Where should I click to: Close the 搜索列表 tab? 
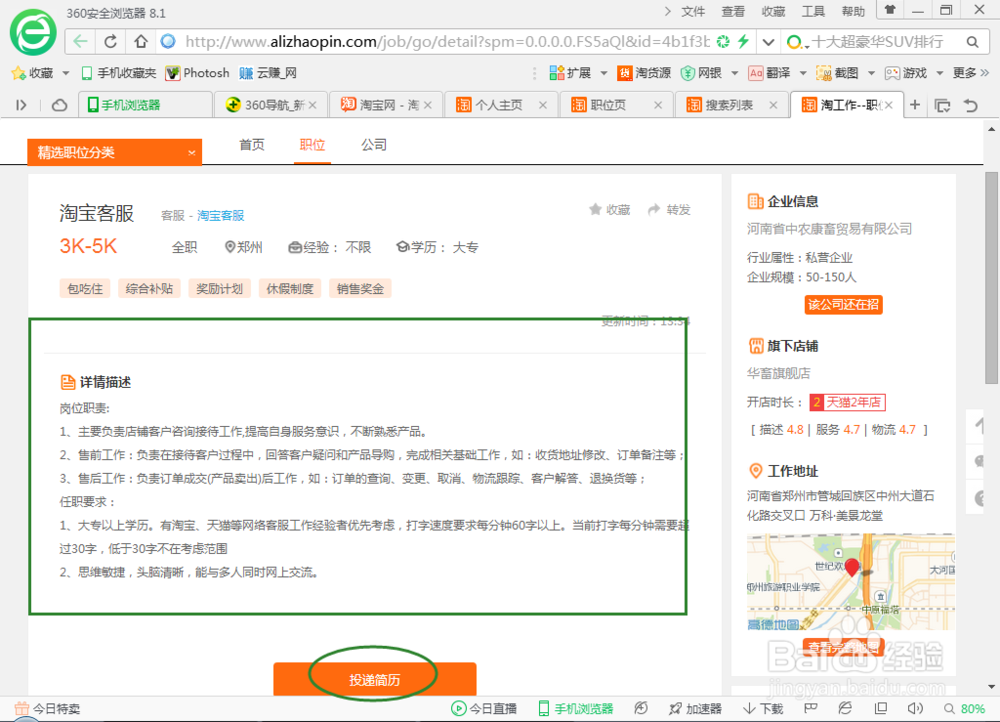773,105
